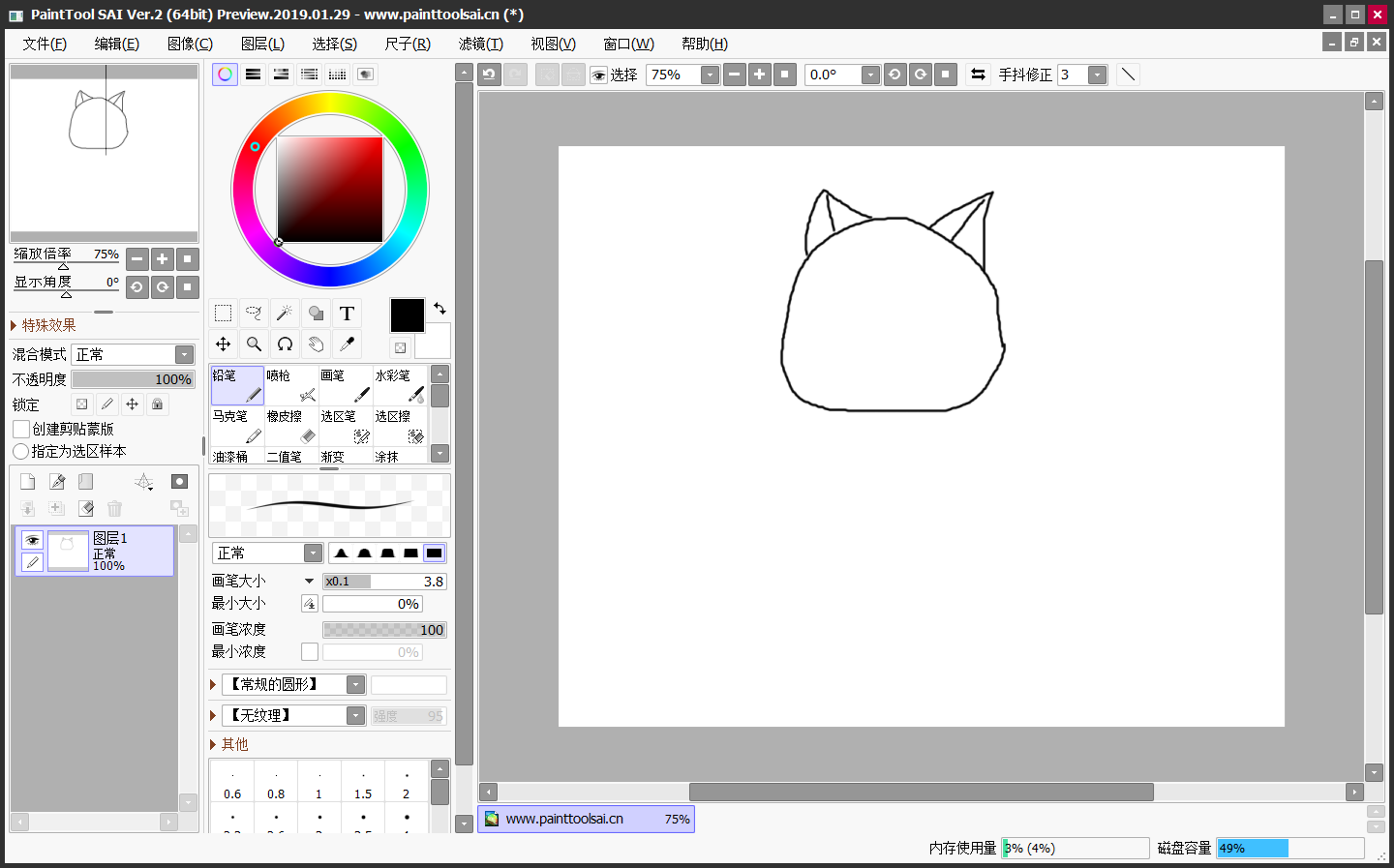Add a layer mask
This screenshot has width=1394, height=868.
coord(179,482)
